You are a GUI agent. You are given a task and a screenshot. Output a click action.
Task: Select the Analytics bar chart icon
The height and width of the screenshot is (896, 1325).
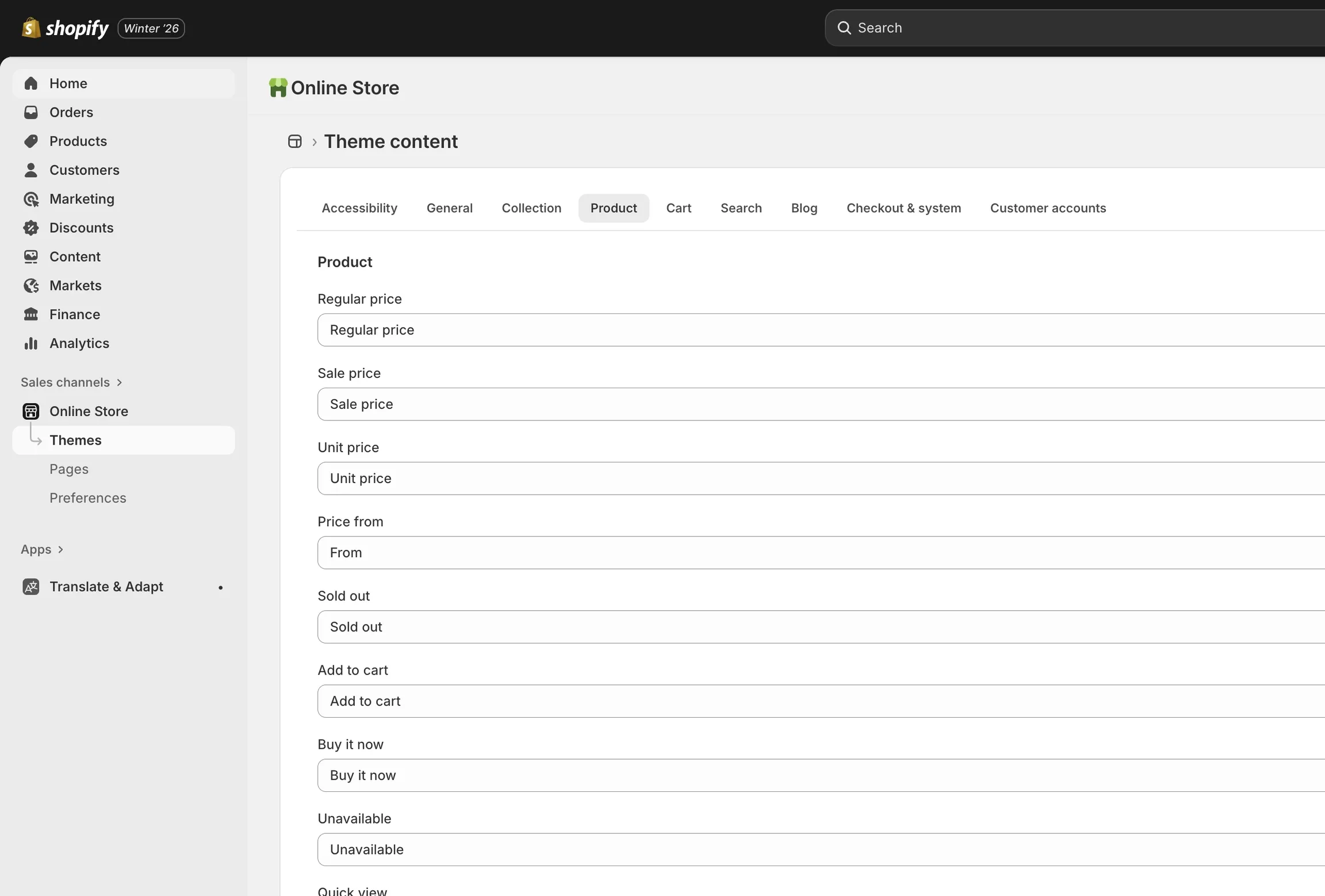click(x=31, y=343)
